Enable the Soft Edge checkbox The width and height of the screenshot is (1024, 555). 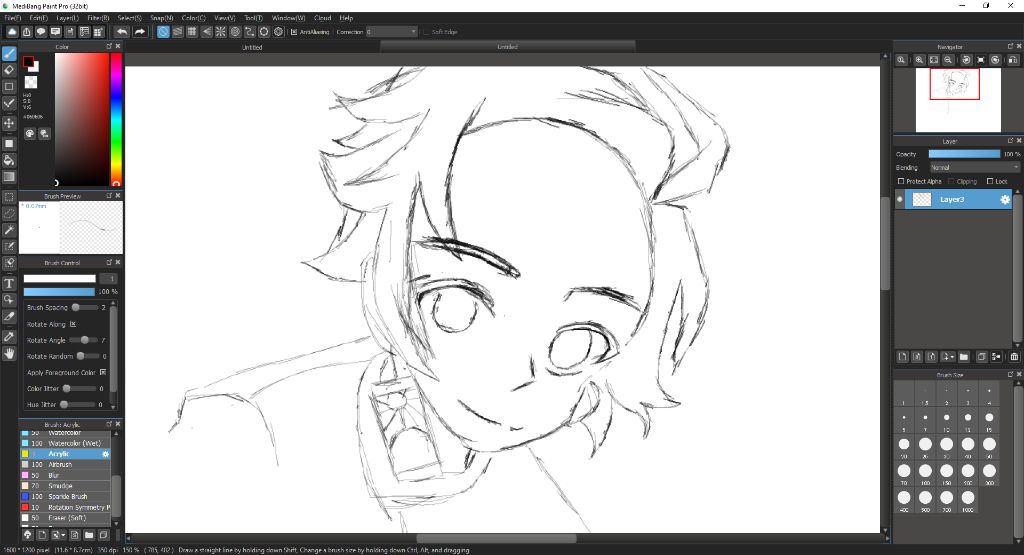tap(426, 32)
